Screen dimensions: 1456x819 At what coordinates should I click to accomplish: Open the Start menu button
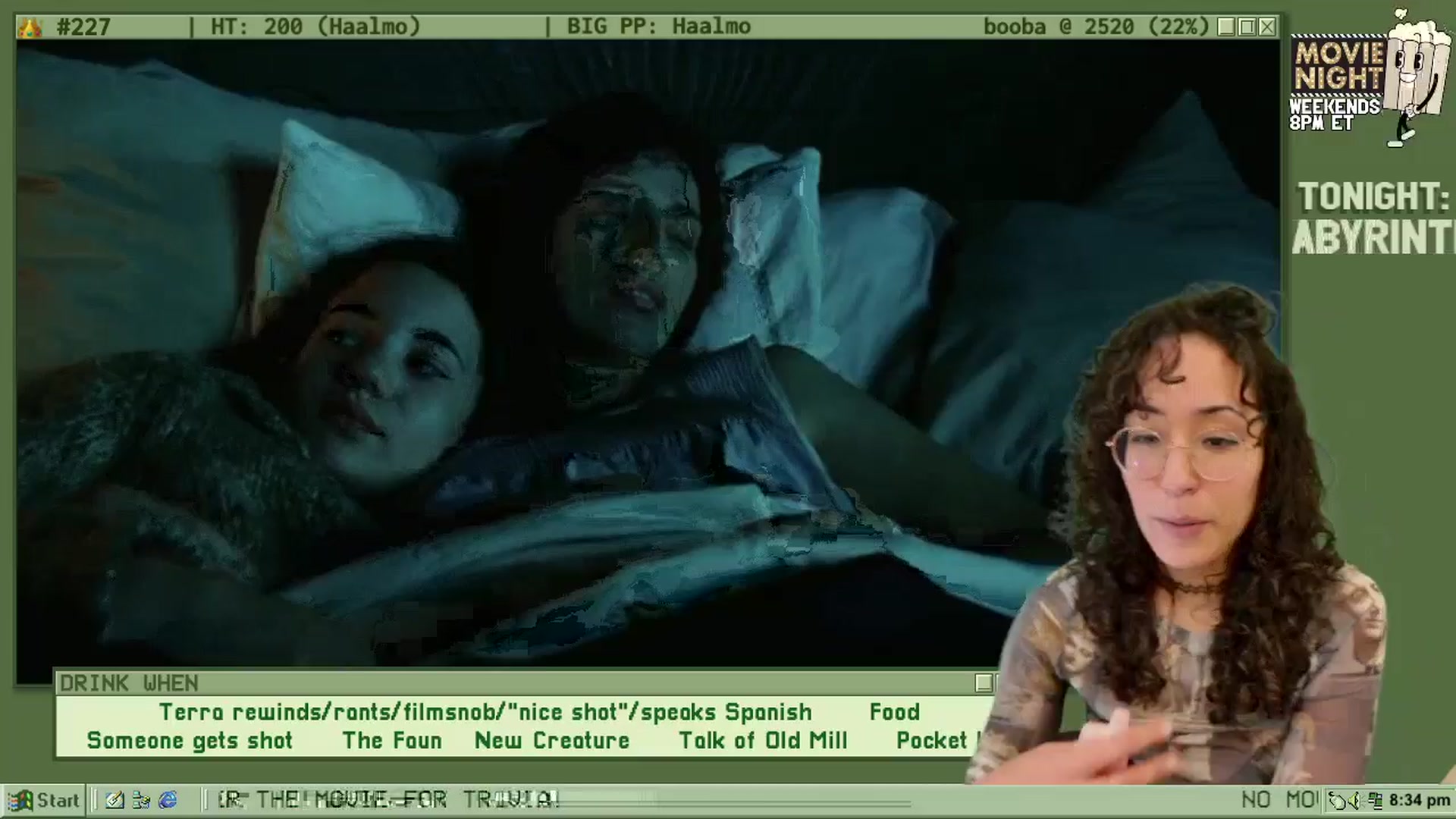click(43, 800)
